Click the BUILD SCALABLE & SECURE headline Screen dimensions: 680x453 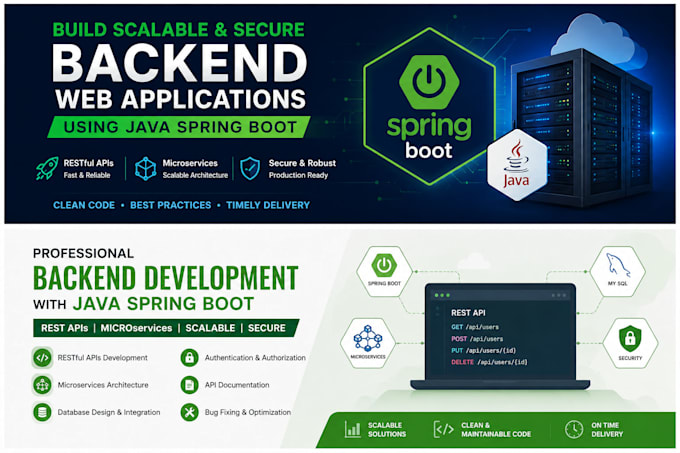pos(178,29)
